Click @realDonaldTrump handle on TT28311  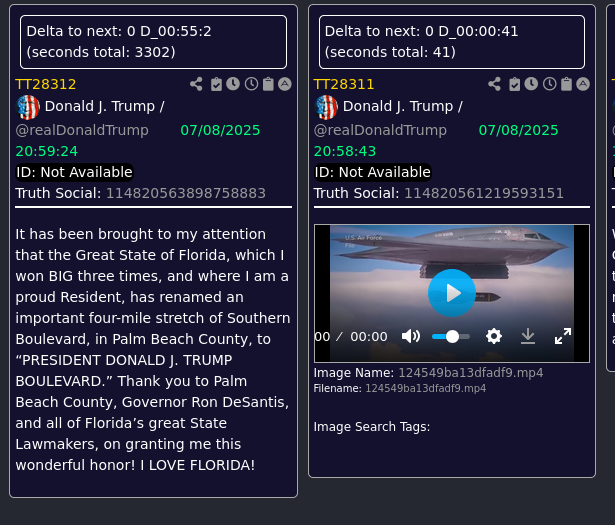coord(380,130)
